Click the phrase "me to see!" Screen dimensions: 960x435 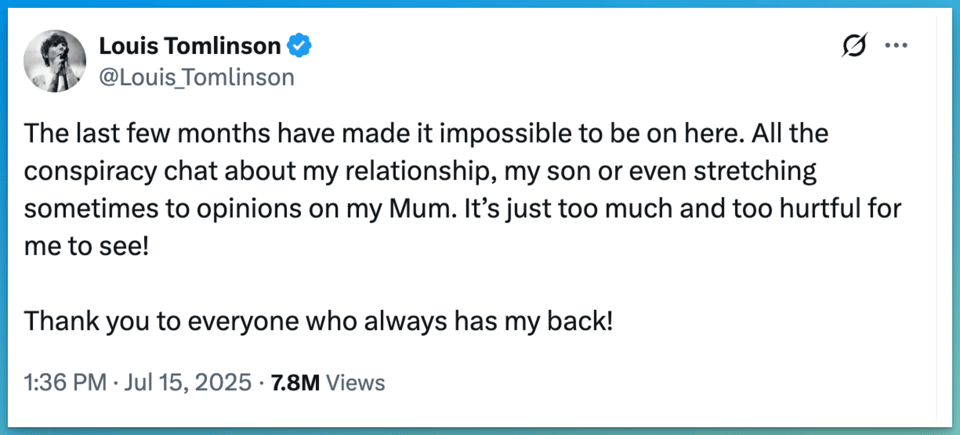pyautogui.click(x=86, y=246)
